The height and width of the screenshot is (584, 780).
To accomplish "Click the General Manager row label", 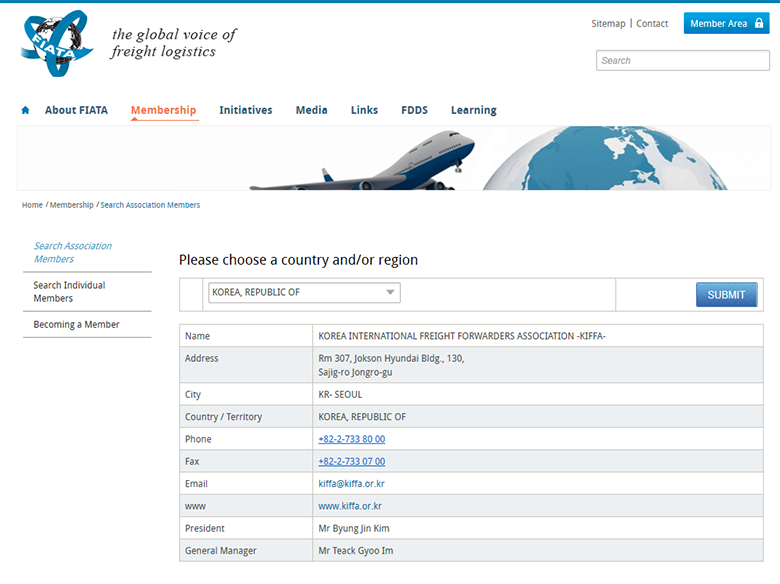I will coord(221,551).
